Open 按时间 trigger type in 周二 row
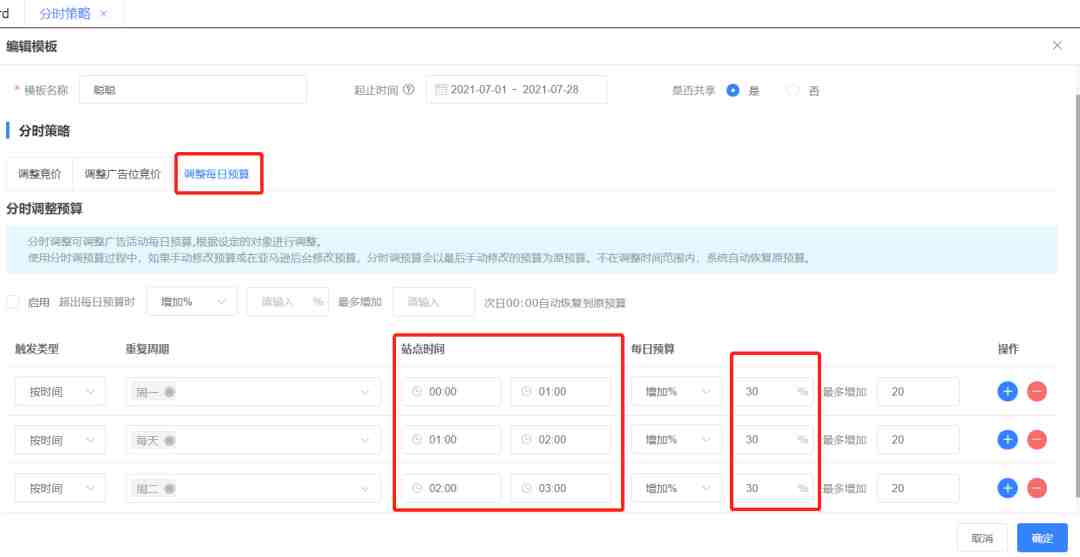Screen dimensions: 1080x557 [x=61, y=488]
